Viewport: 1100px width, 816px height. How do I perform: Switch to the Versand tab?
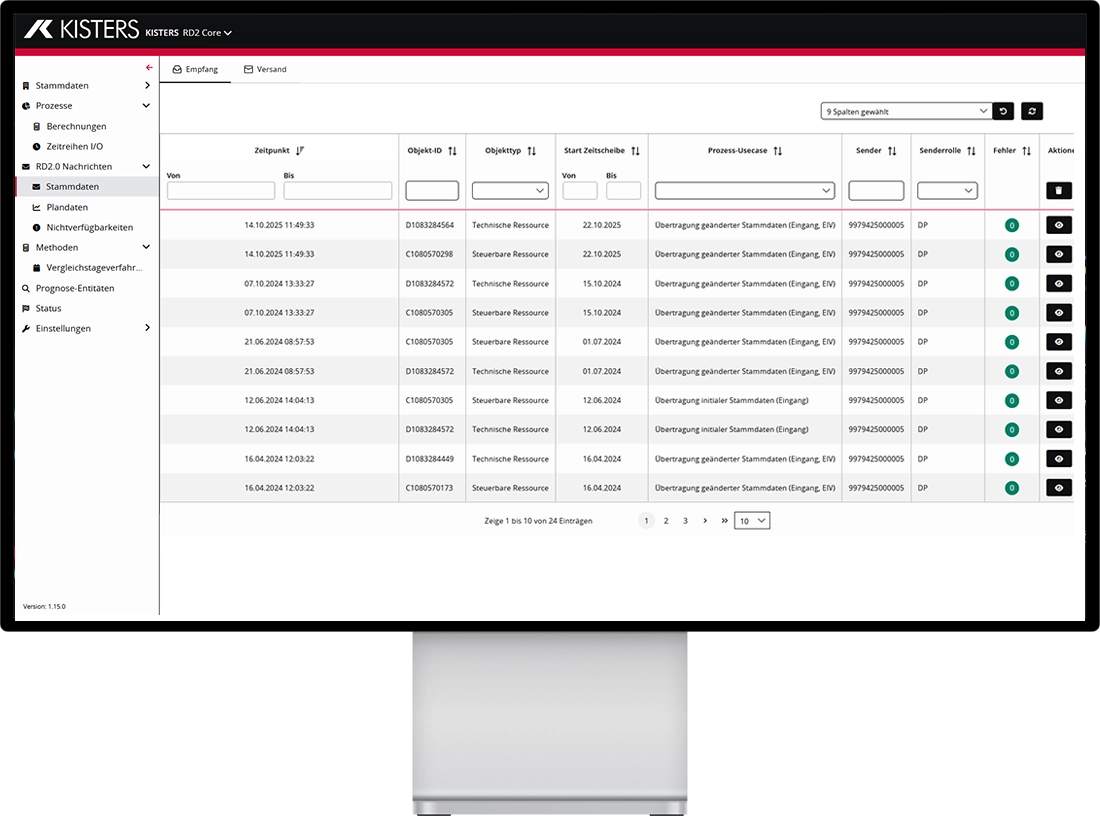pyautogui.click(x=265, y=69)
